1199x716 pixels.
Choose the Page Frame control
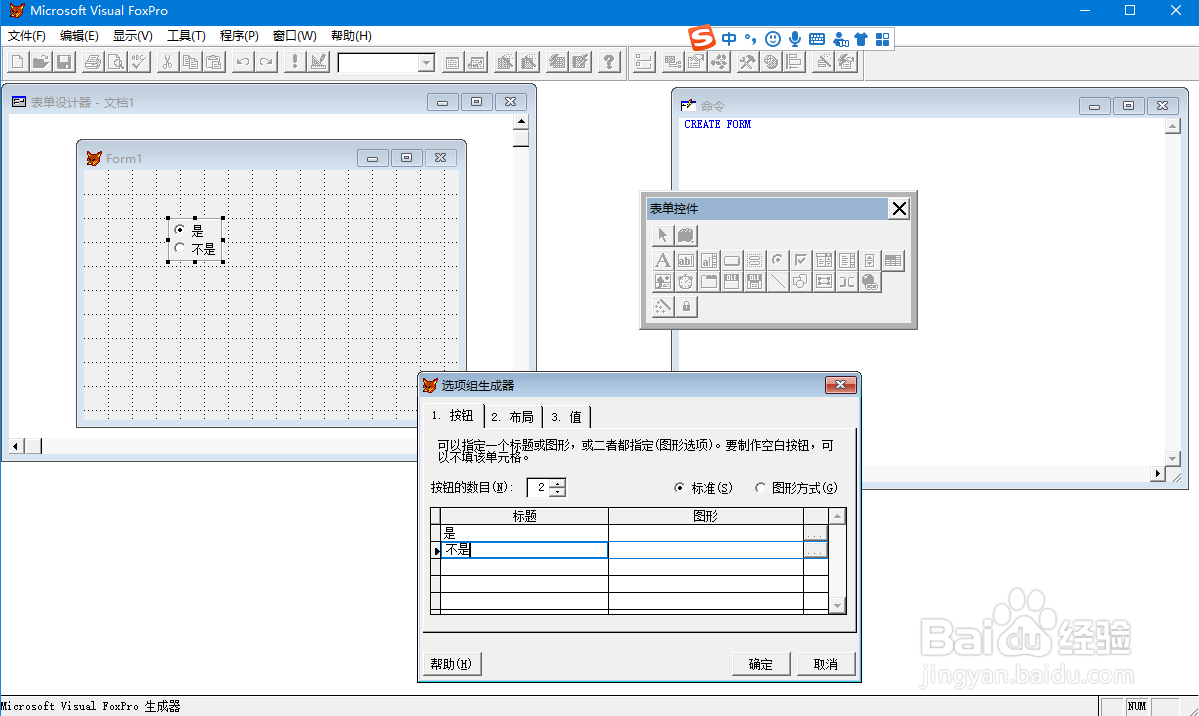tap(709, 282)
